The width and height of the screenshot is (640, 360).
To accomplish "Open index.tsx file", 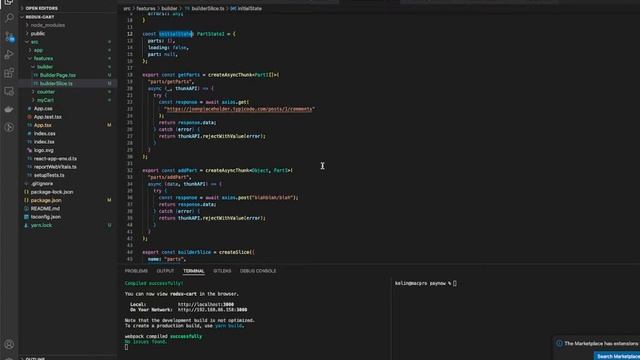I will [x=44, y=142].
